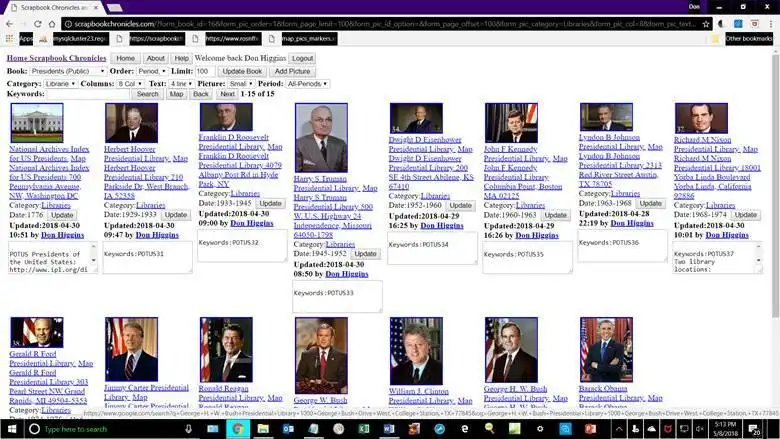Bookmark this page with the star icon
780x439 pixels.
(706, 24)
